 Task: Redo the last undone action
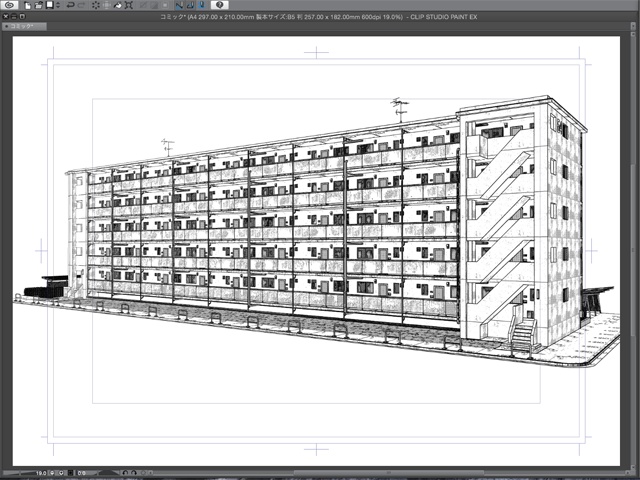81,5
